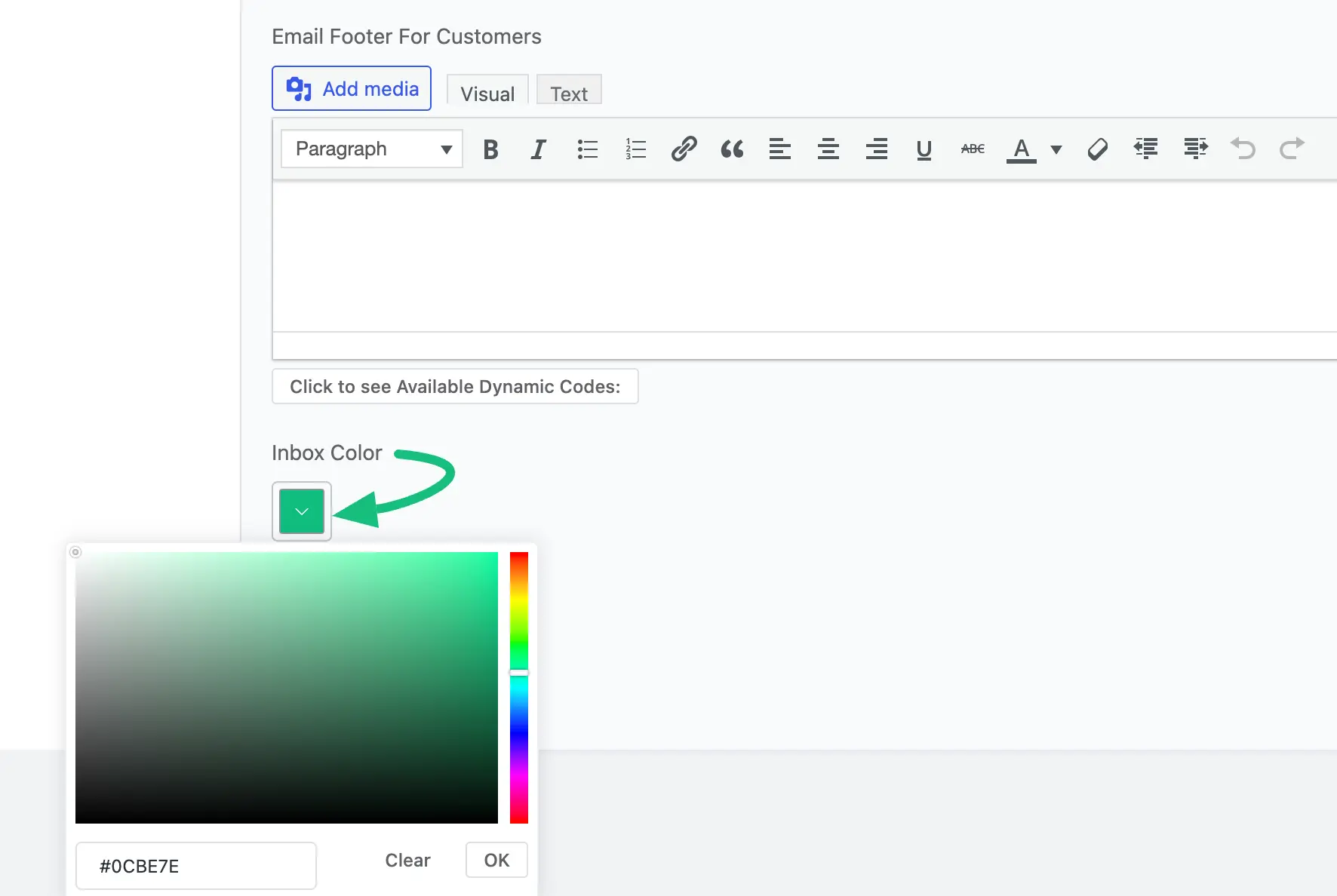Align text right
This screenshot has width=1337, height=896.
tap(877, 149)
